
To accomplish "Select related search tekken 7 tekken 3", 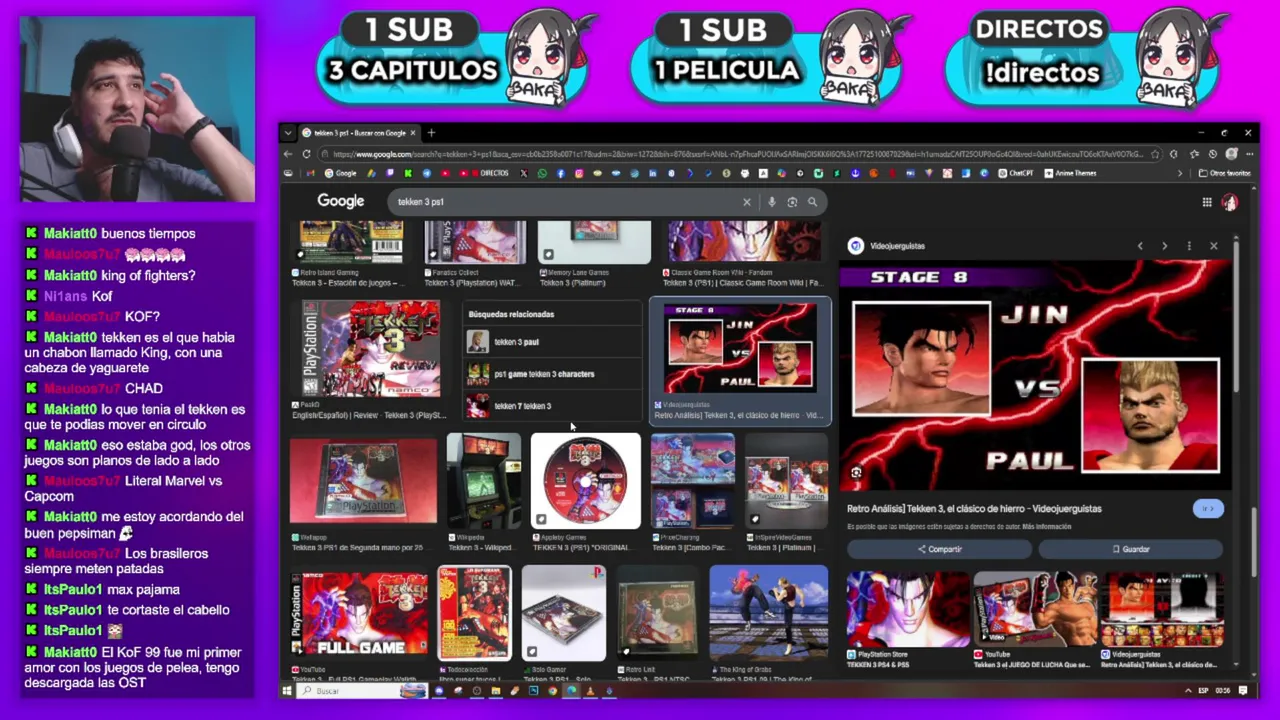I will click(553, 406).
